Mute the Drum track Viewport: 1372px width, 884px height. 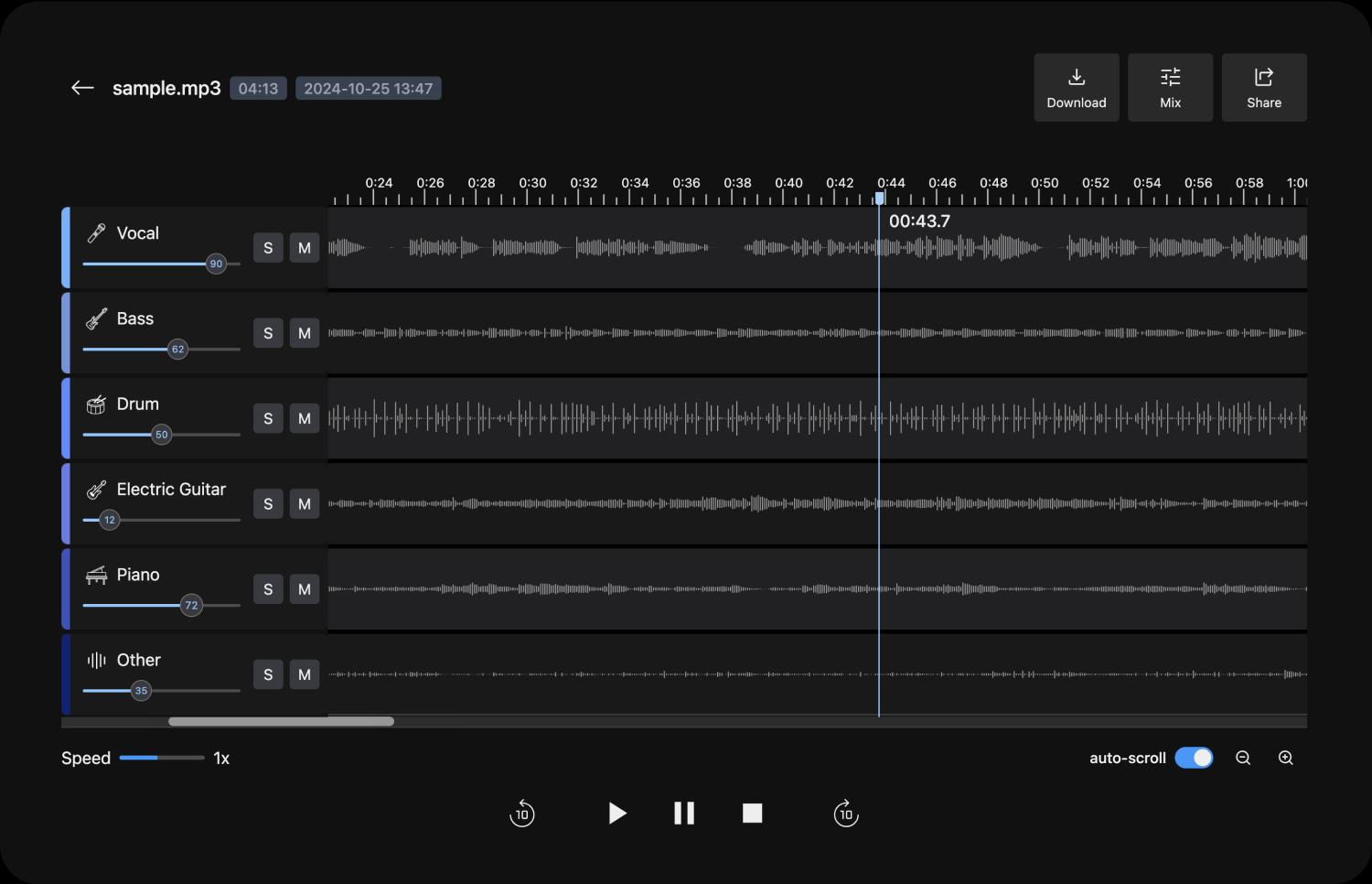tap(305, 418)
